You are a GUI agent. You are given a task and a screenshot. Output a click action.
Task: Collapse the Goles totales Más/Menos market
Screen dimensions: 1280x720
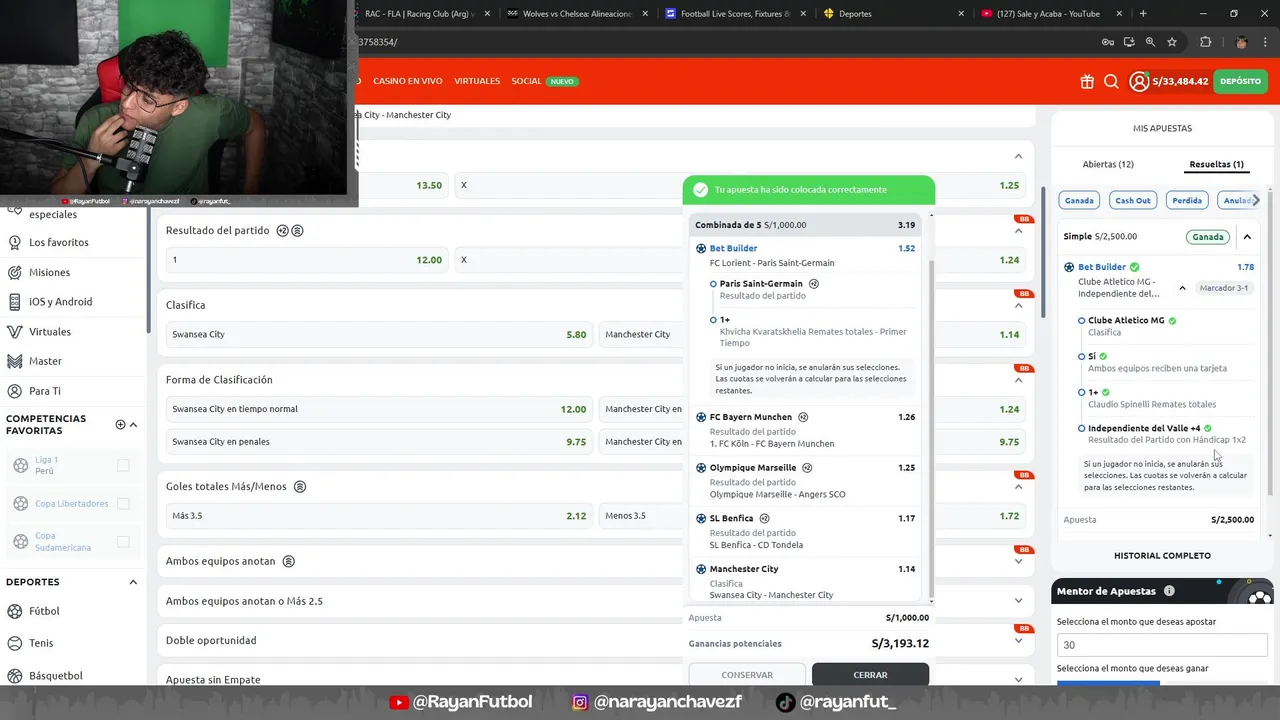(x=1018, y=487)
